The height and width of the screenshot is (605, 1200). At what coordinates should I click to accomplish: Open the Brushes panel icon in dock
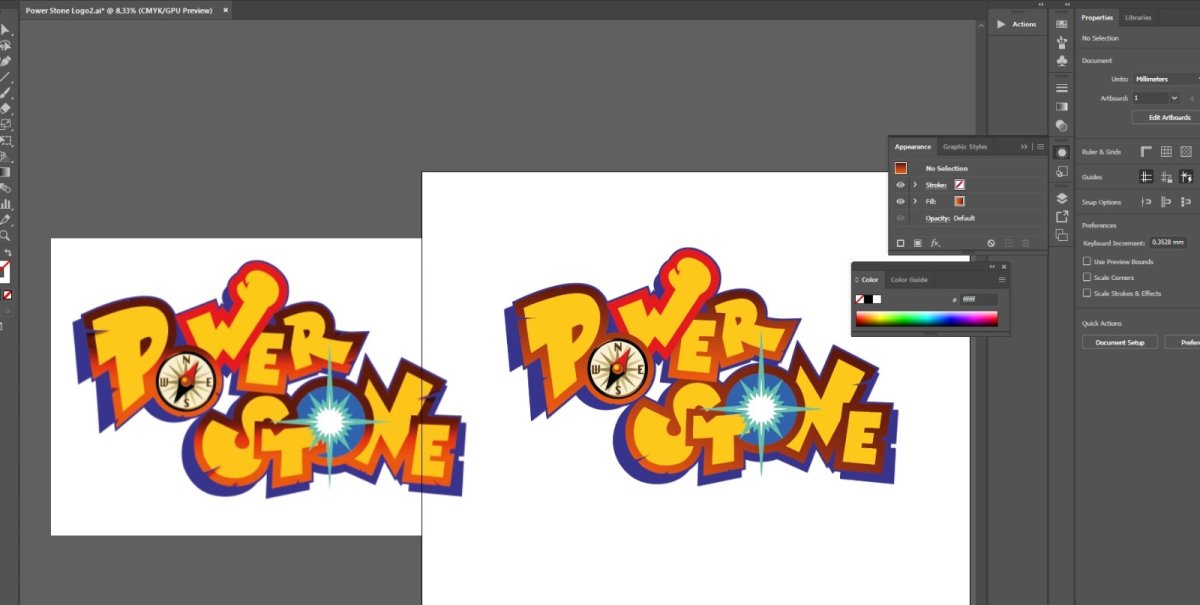tap(1062, 43)
